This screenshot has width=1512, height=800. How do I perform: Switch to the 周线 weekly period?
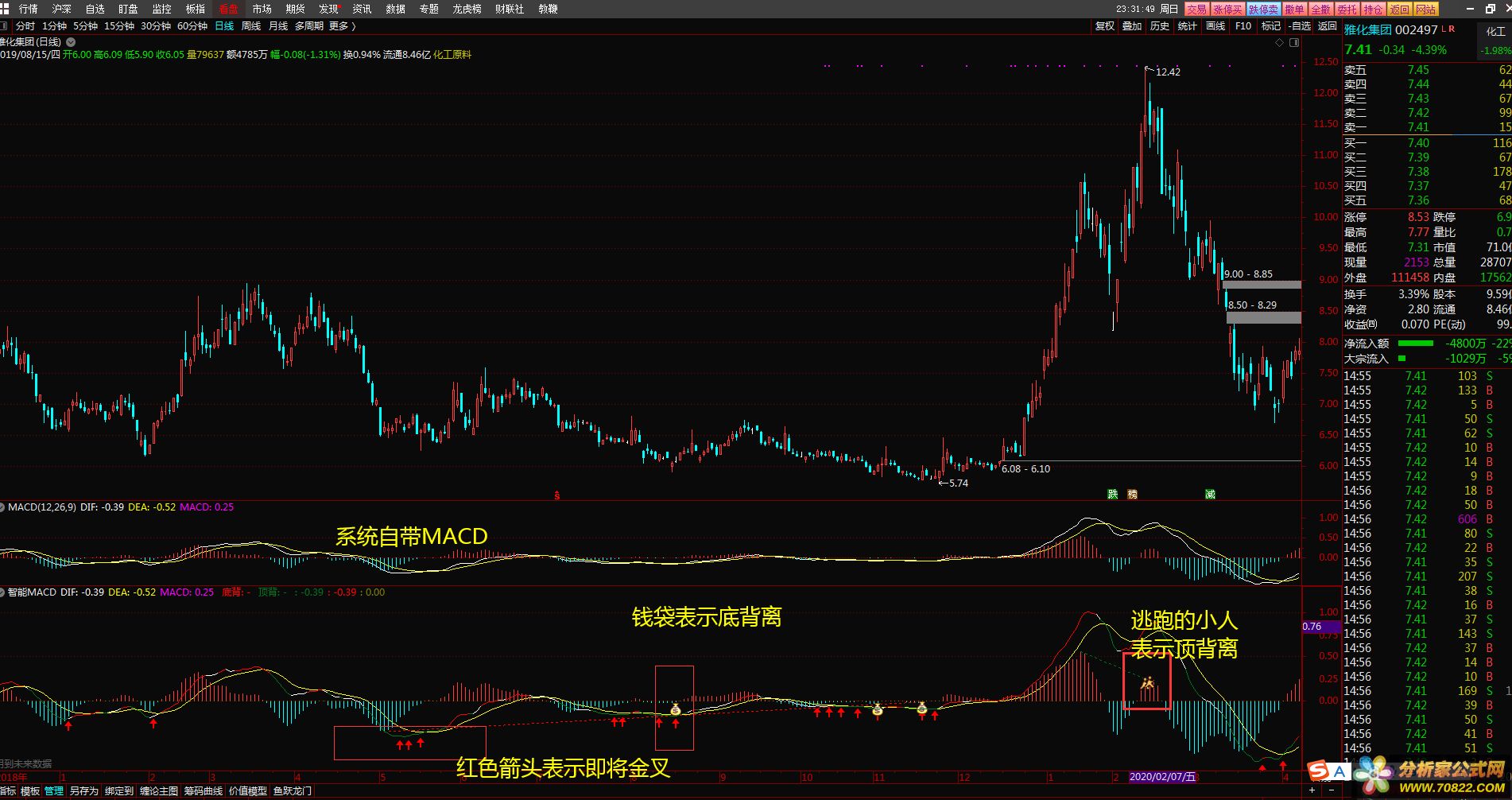coord(251,26)
